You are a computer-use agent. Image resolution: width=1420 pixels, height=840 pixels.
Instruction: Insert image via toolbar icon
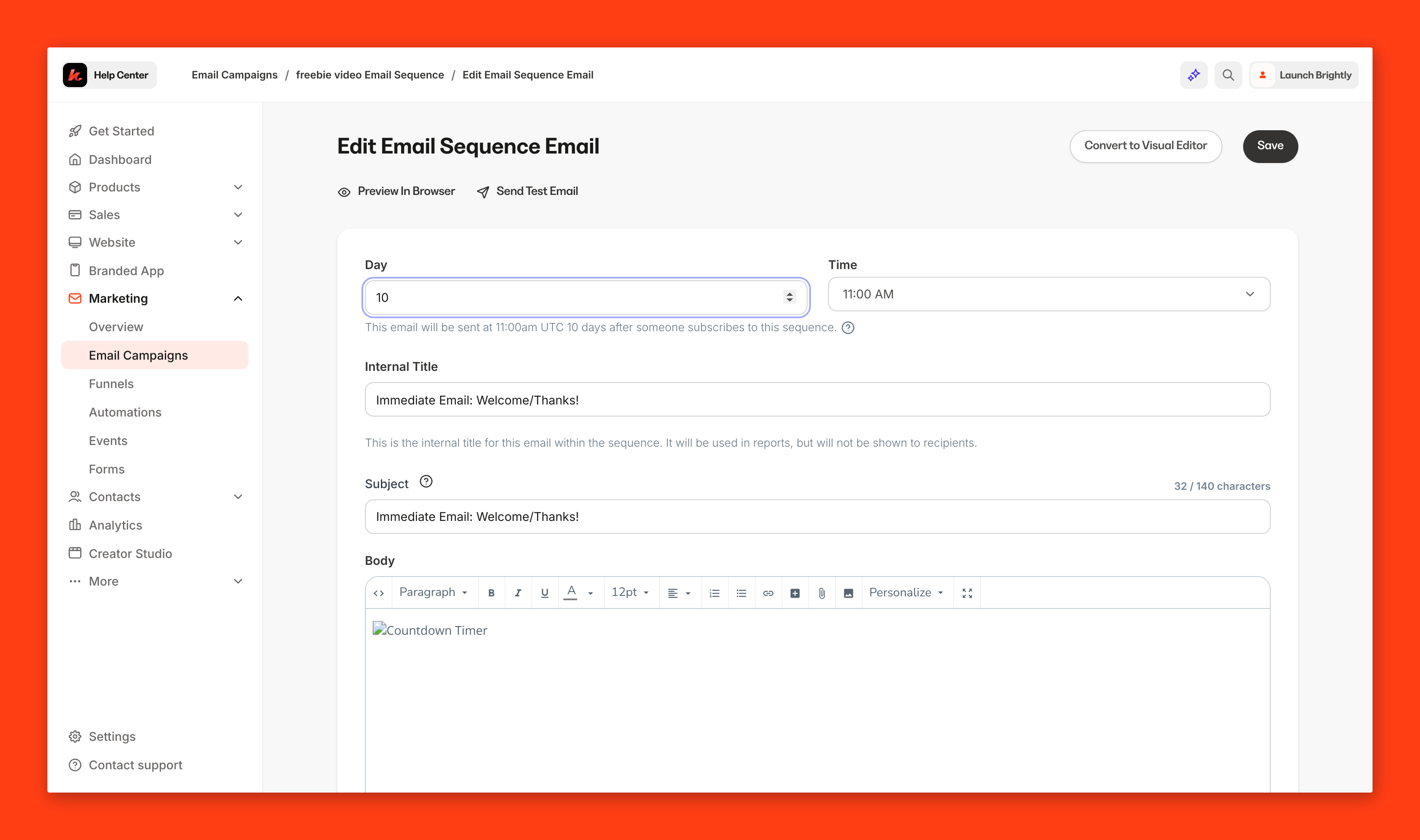pyautogui.click(x=848, y=592)
